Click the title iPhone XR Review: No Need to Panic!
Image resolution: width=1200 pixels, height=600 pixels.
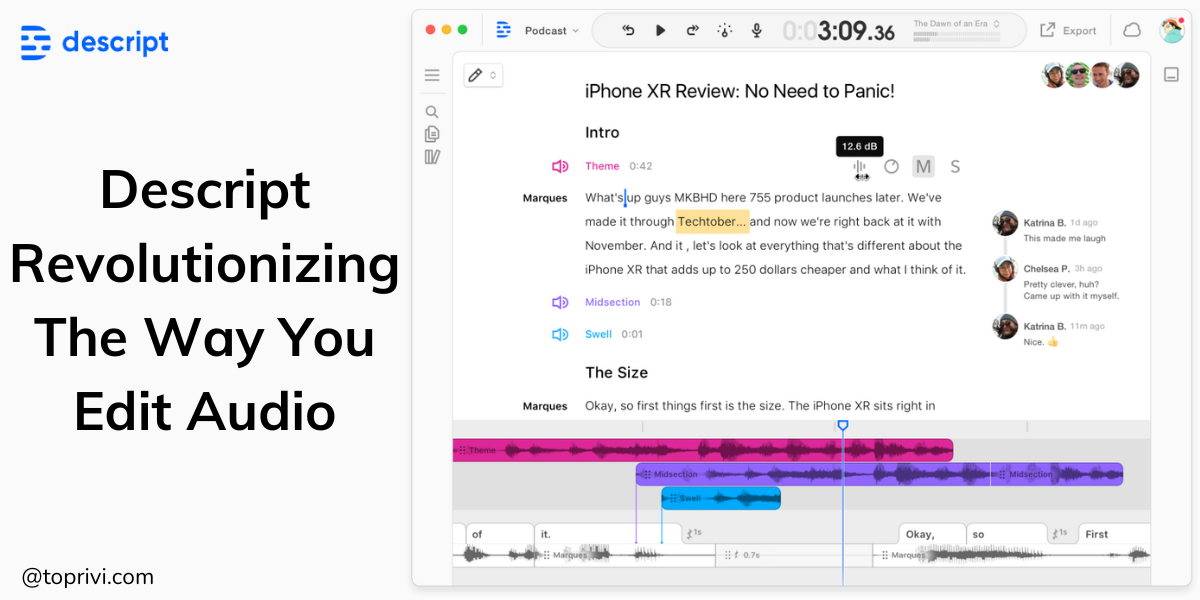tap(740, 91)
